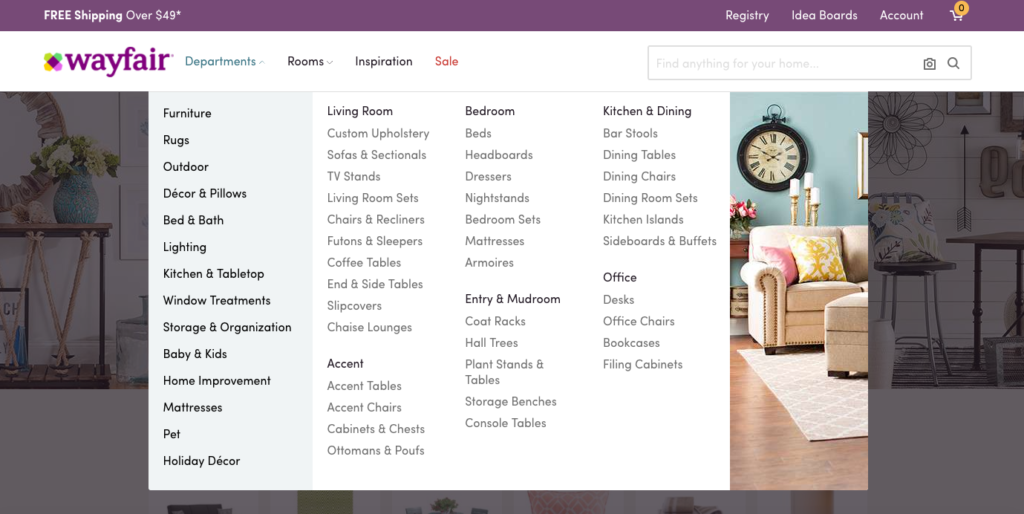The width and height of the screenshot is (1024, 514).
Task: Open Entry & Mudroom category heading
Action: point(513,299)
